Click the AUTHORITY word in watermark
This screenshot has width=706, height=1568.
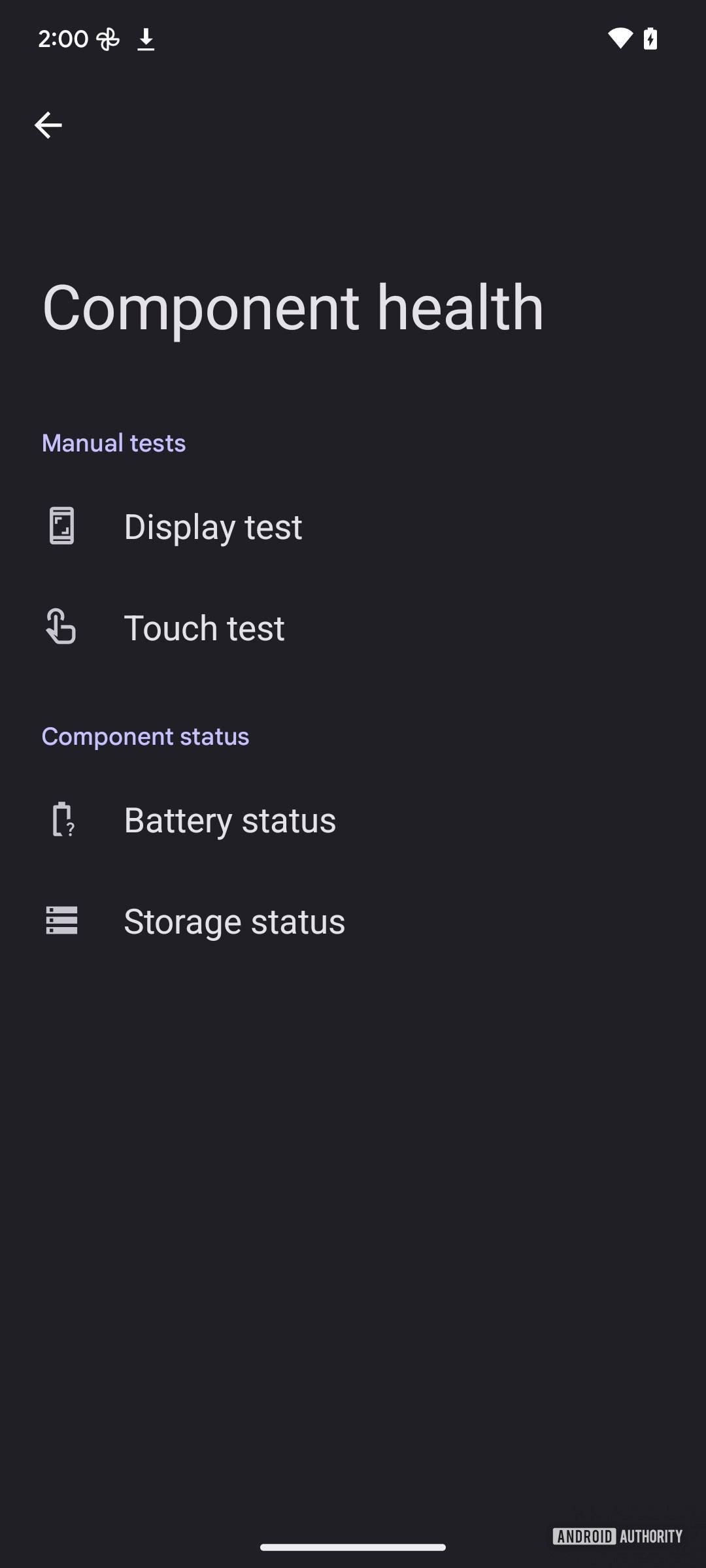pyautogui.click(x=651, y=1536)
